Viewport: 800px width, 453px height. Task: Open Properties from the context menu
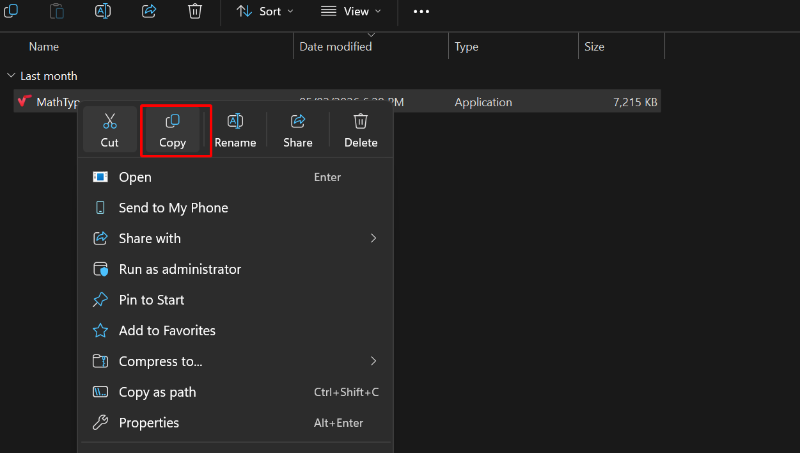click(149, 423)
